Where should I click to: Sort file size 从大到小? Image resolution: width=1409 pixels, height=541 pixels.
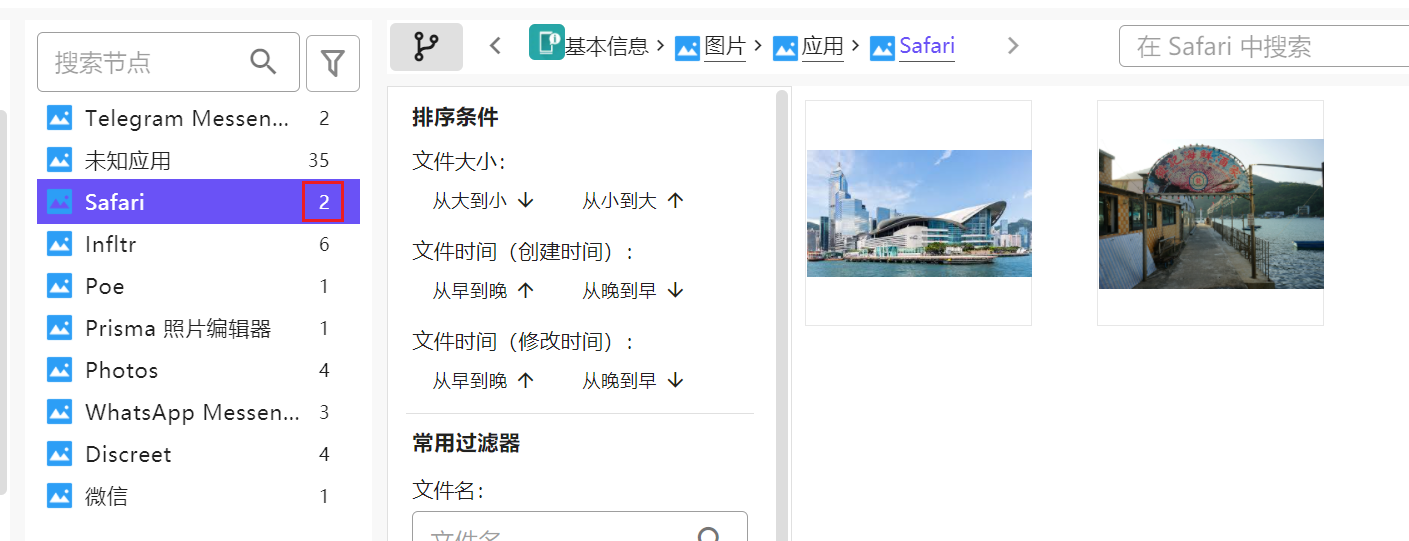(x=483, y=201)
